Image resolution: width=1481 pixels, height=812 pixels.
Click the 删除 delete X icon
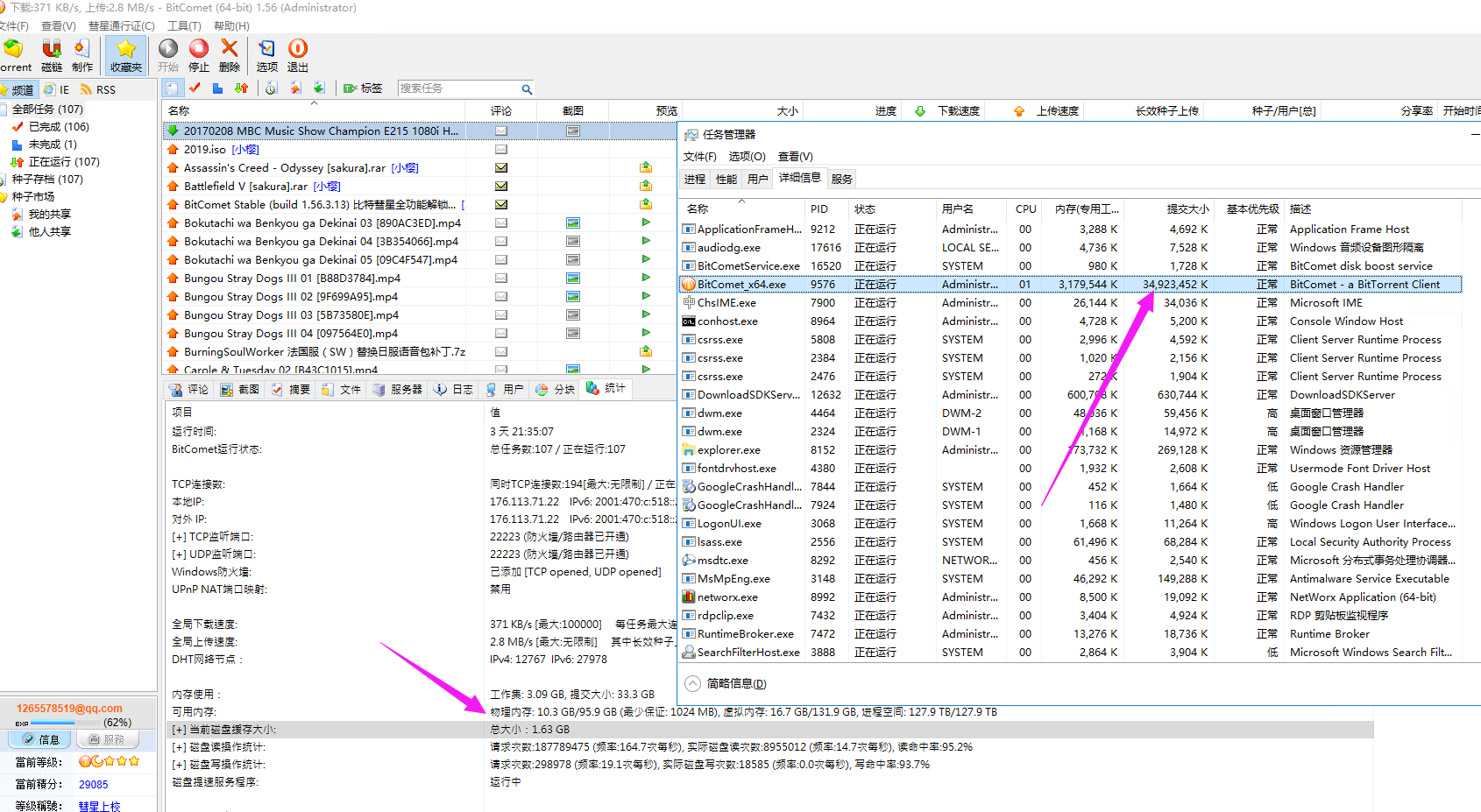click(x=230, y=55)
